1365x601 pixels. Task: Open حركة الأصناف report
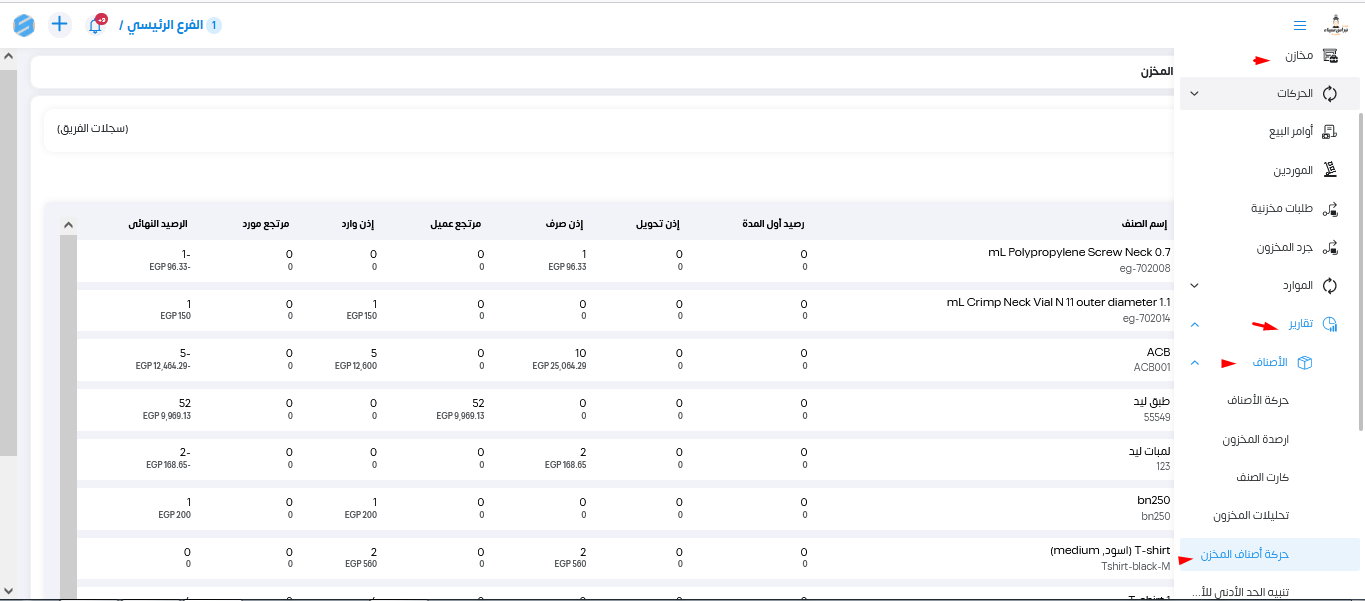[x=1258, y=400]
